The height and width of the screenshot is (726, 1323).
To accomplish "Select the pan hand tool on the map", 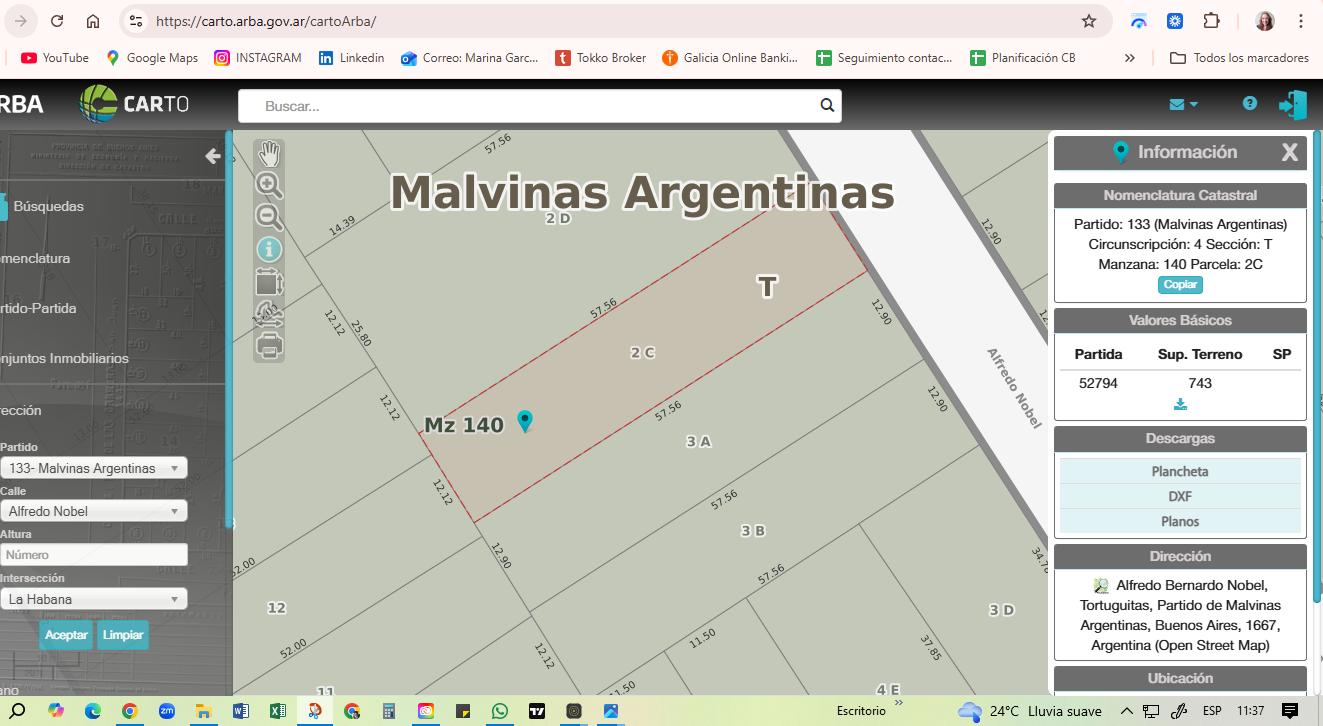I will coord(269,154).
